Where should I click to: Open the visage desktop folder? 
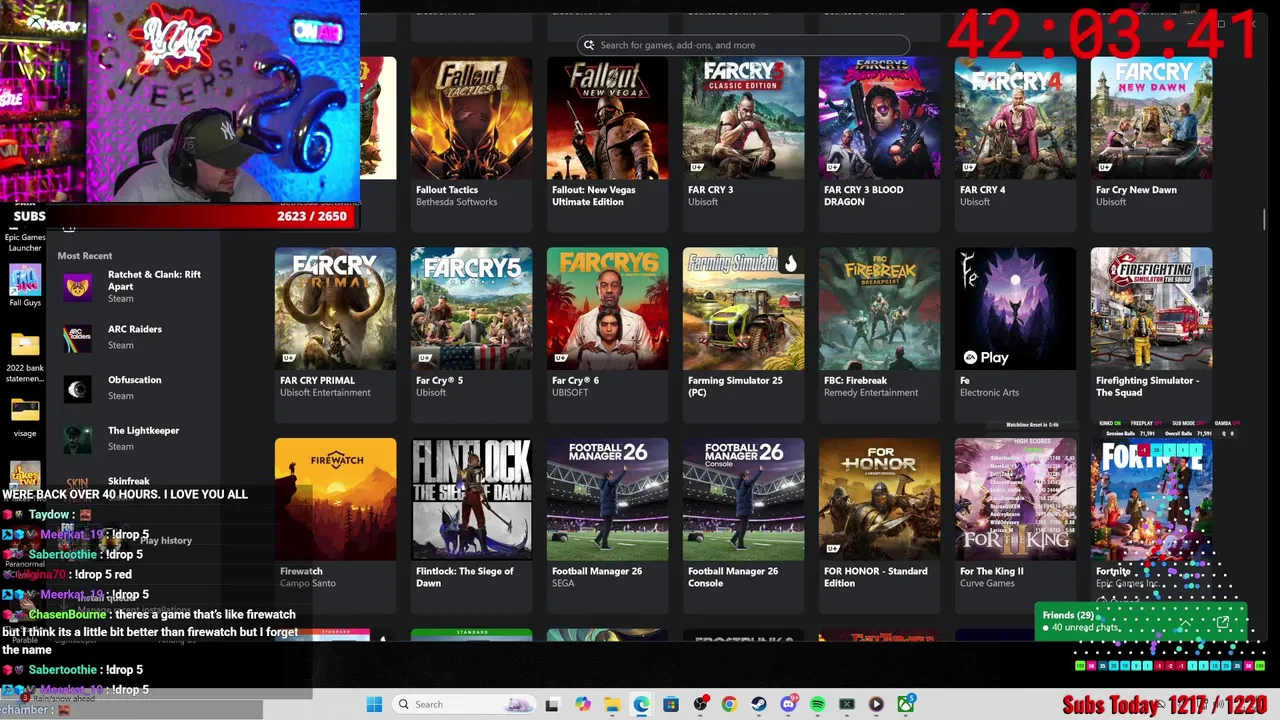[x=25, y=418]
